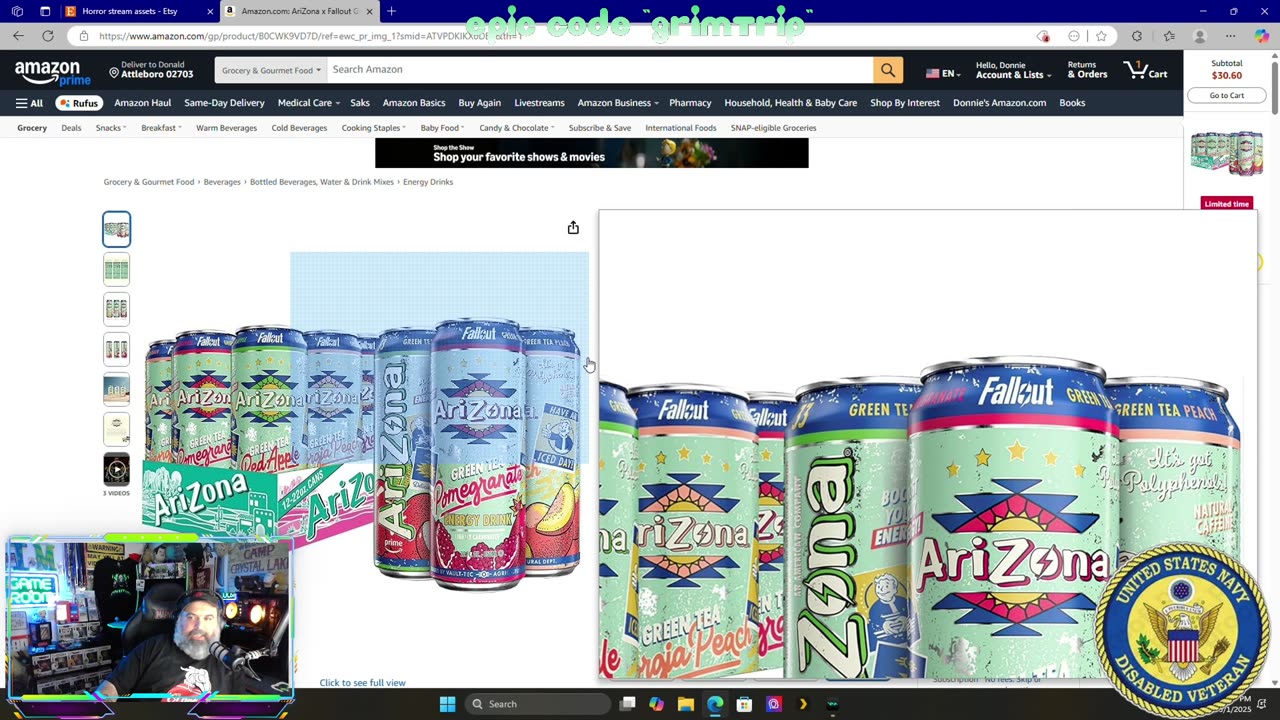Expand the Snacks submenu

110,128
